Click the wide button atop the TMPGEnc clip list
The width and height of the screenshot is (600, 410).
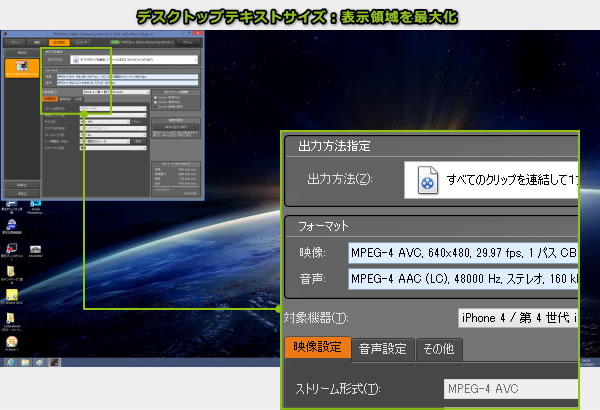tap(22, 52)
